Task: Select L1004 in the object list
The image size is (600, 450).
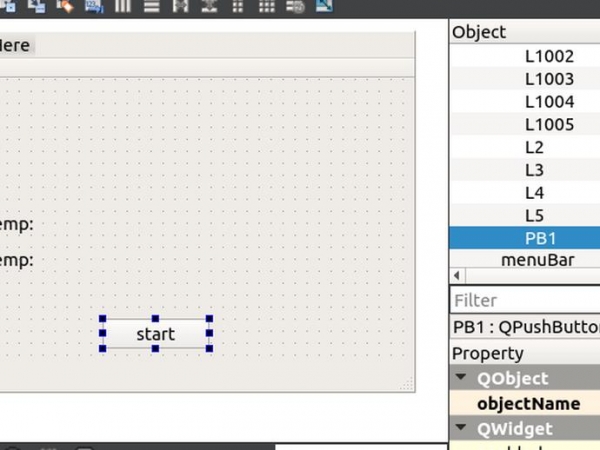Action: [549, 102]
